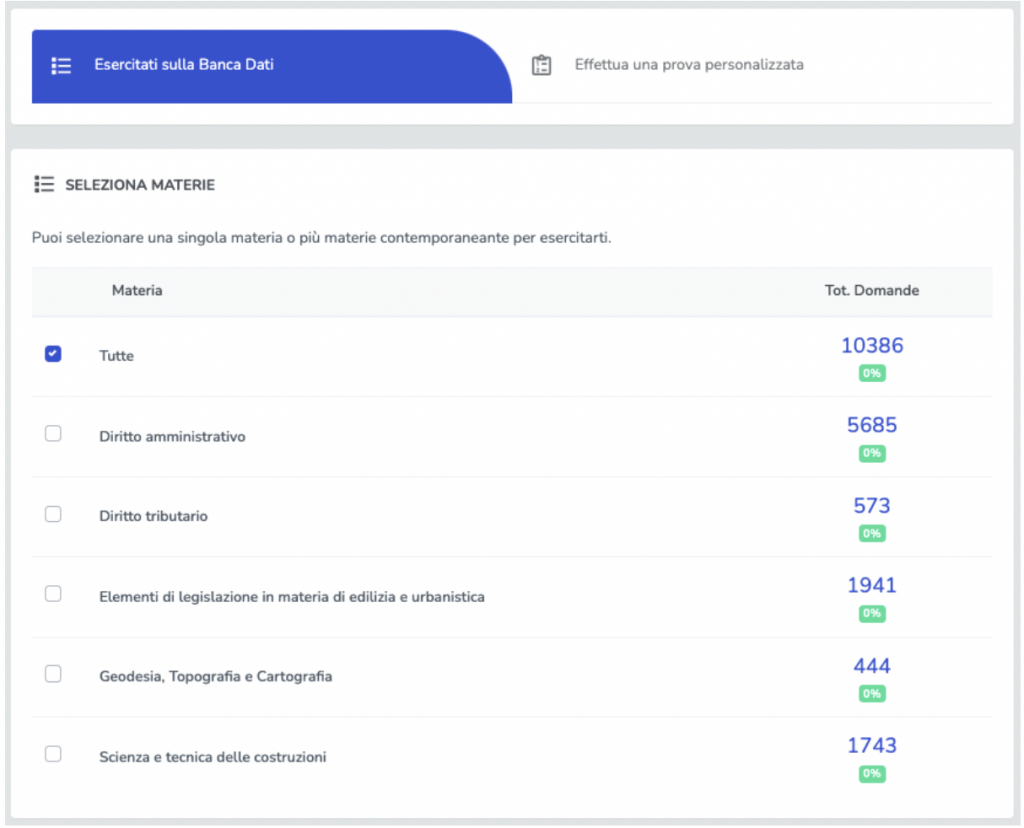Select Geodesia, Topografia e Cartografia checkbox
The image size is (1024, 828).
click(53, 674)
